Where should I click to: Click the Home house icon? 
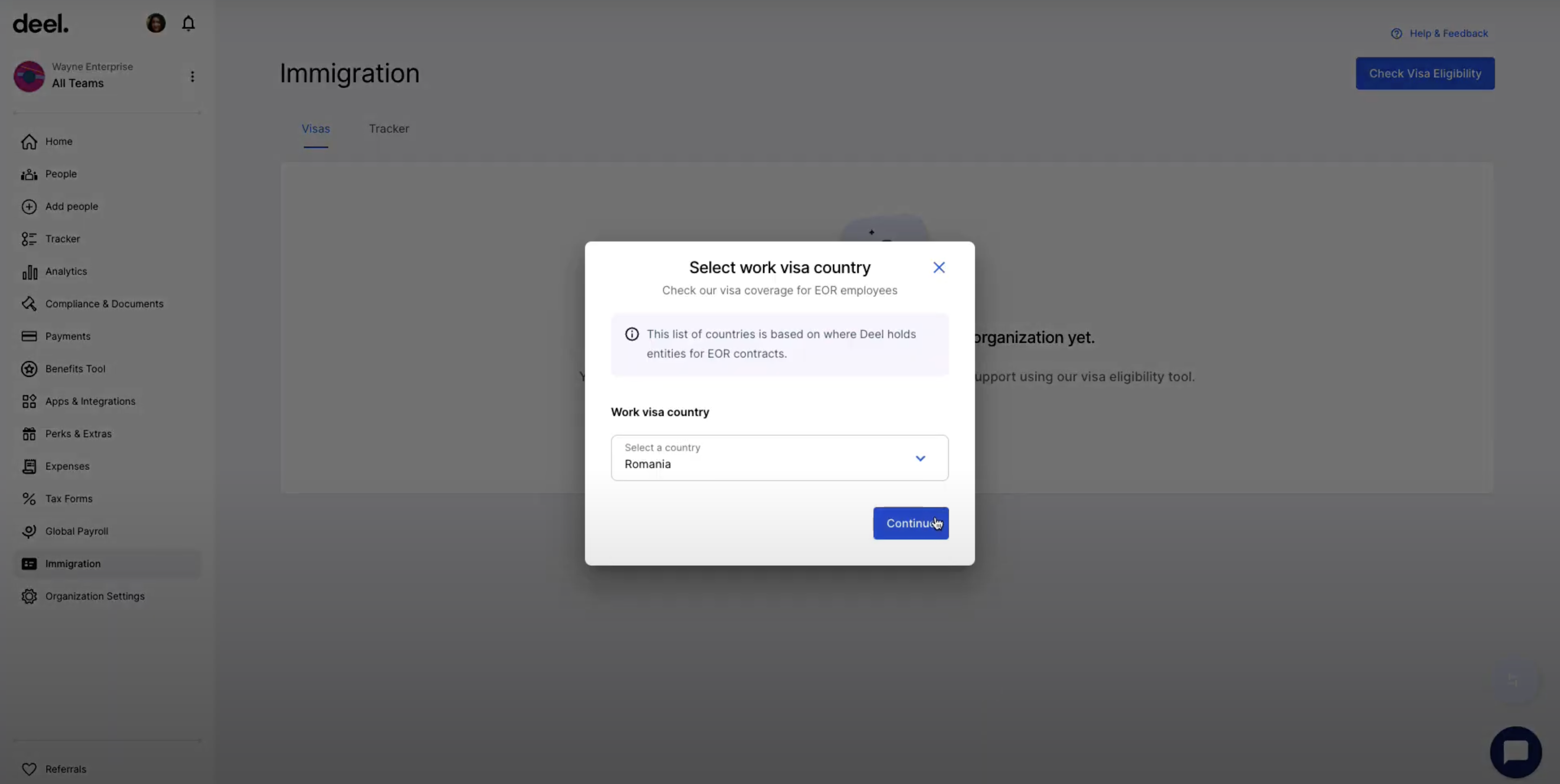coord(29,141)
